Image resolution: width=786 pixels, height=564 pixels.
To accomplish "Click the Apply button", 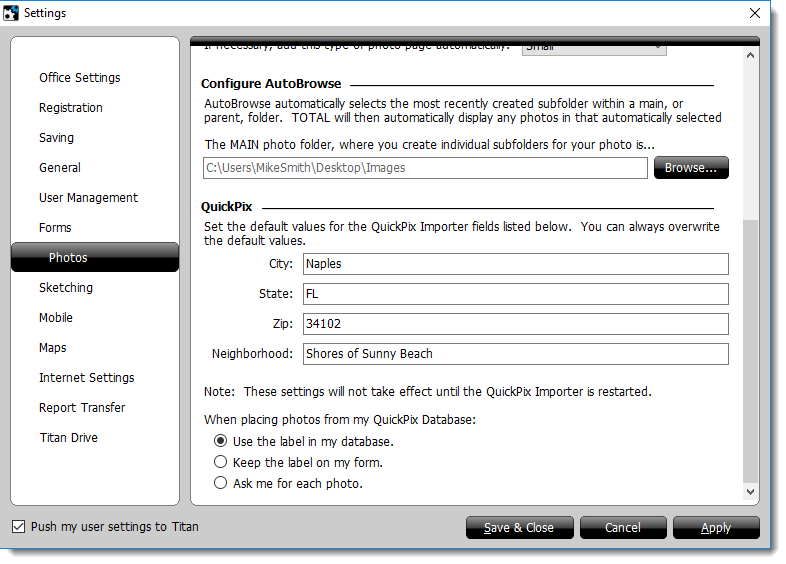I will (x=716, y=528).
